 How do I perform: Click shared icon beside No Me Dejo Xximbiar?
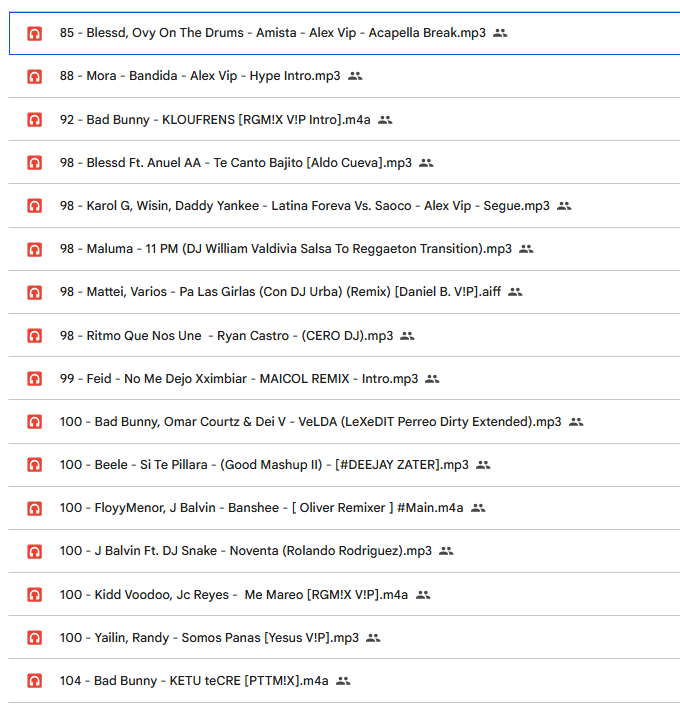coord(432,378)
